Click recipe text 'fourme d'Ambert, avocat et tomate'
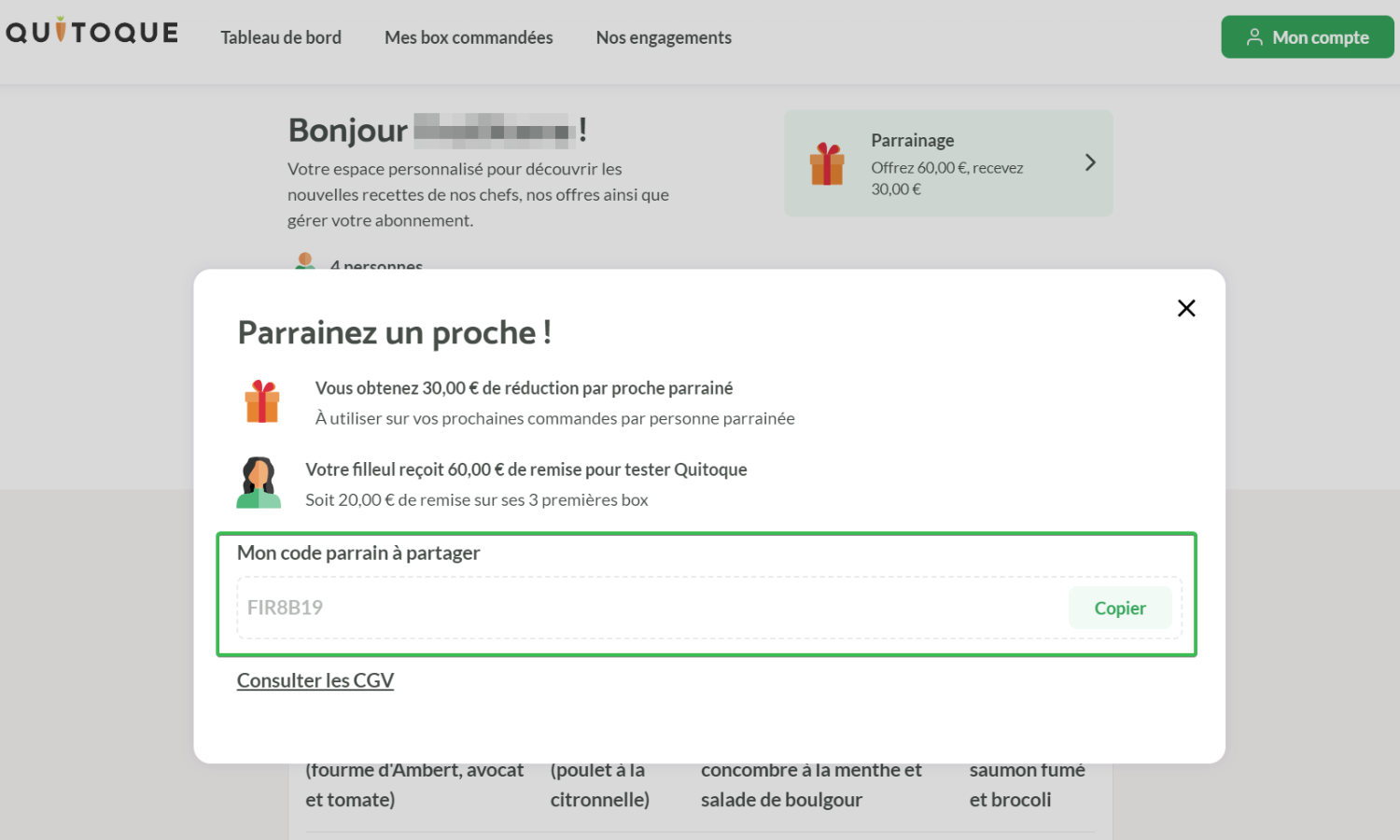 pyautogui.click(x=414, y=785)
